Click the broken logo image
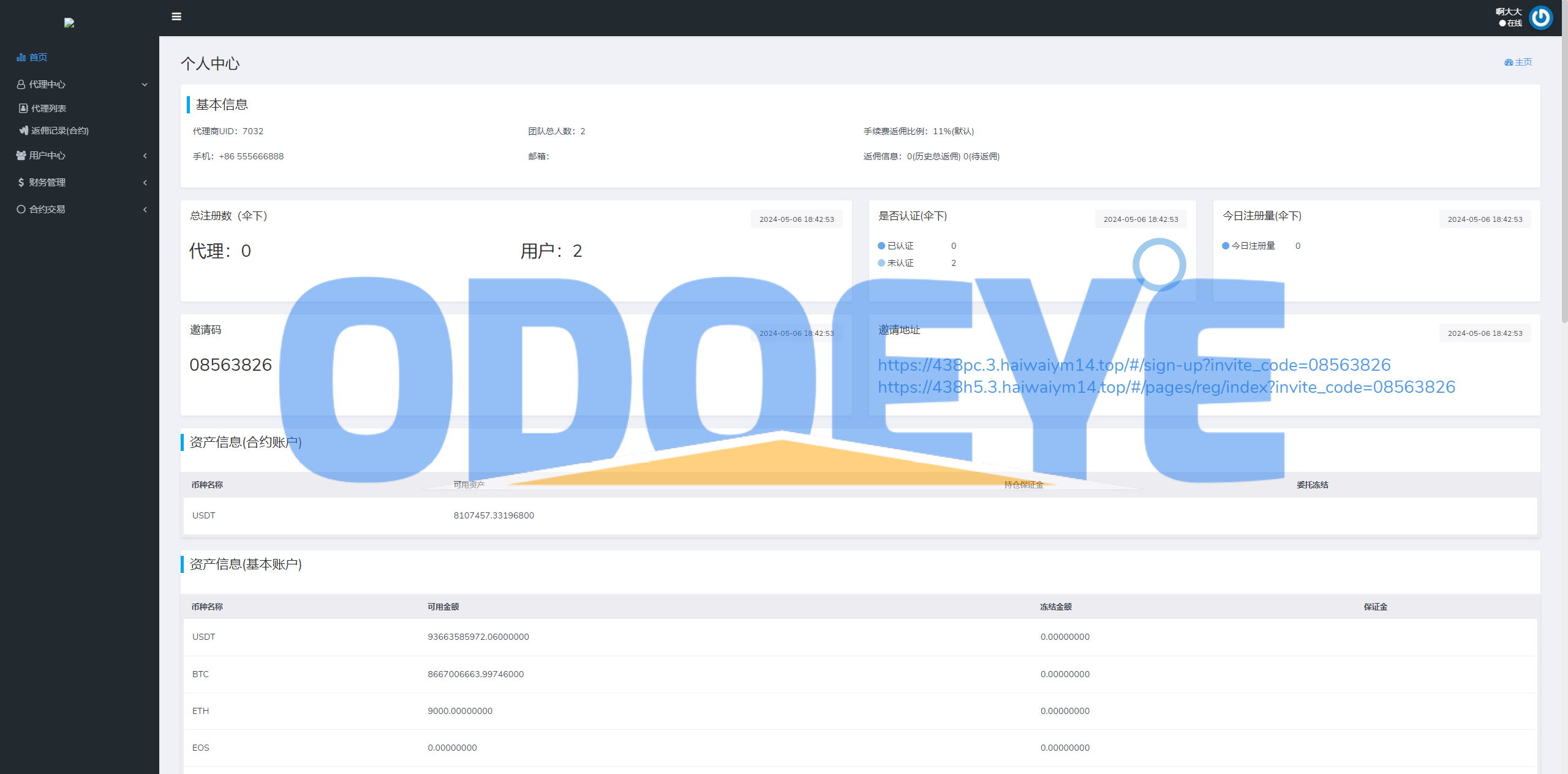The width and height of the screenshot is (1568, 774). point(69,23)
